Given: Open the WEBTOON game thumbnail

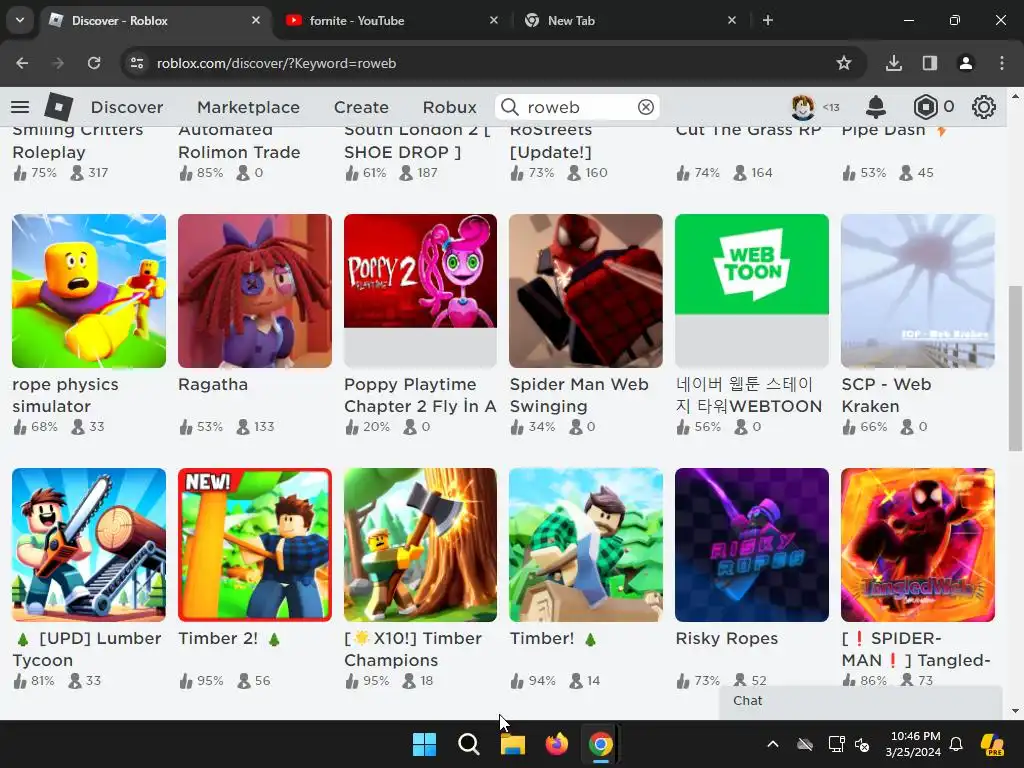Looking at the screenshot, I should click(752, 291).
